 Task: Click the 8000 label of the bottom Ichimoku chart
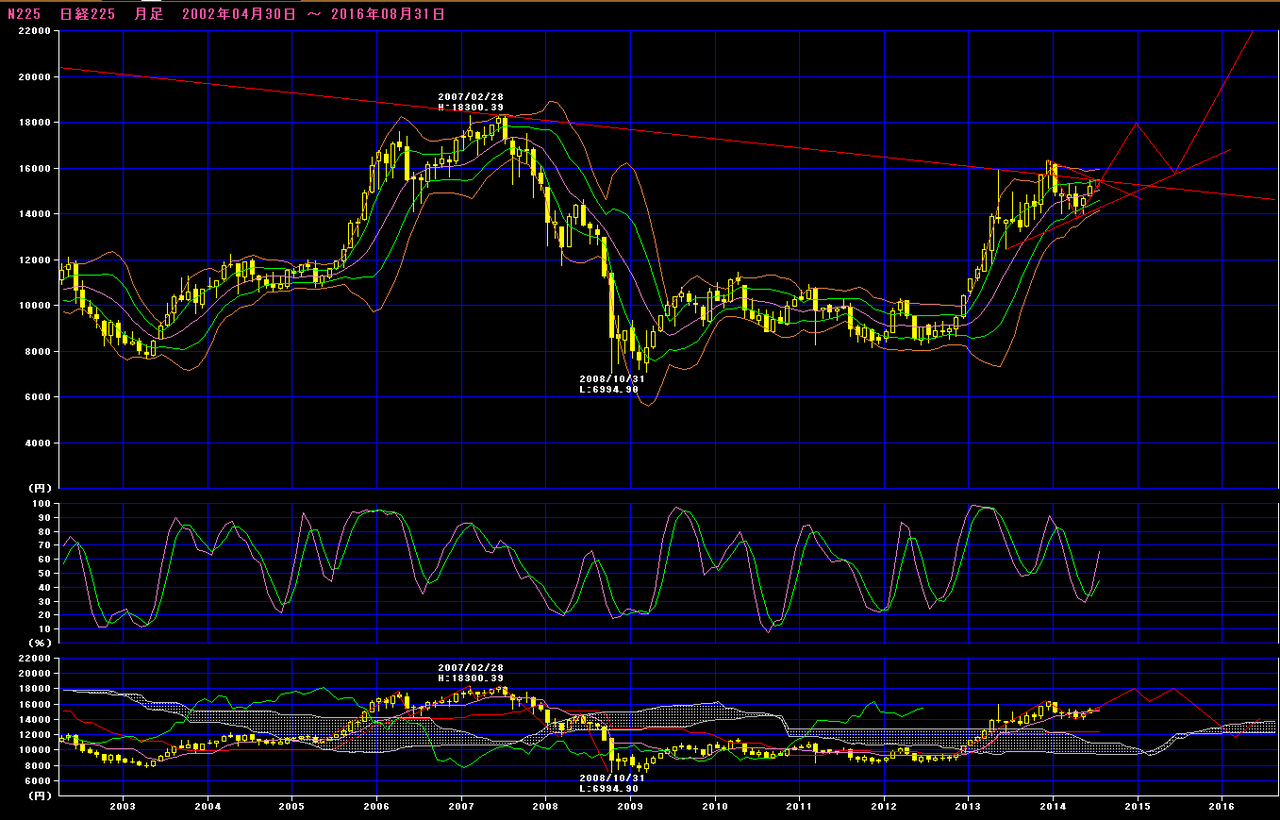pos(36,765)
